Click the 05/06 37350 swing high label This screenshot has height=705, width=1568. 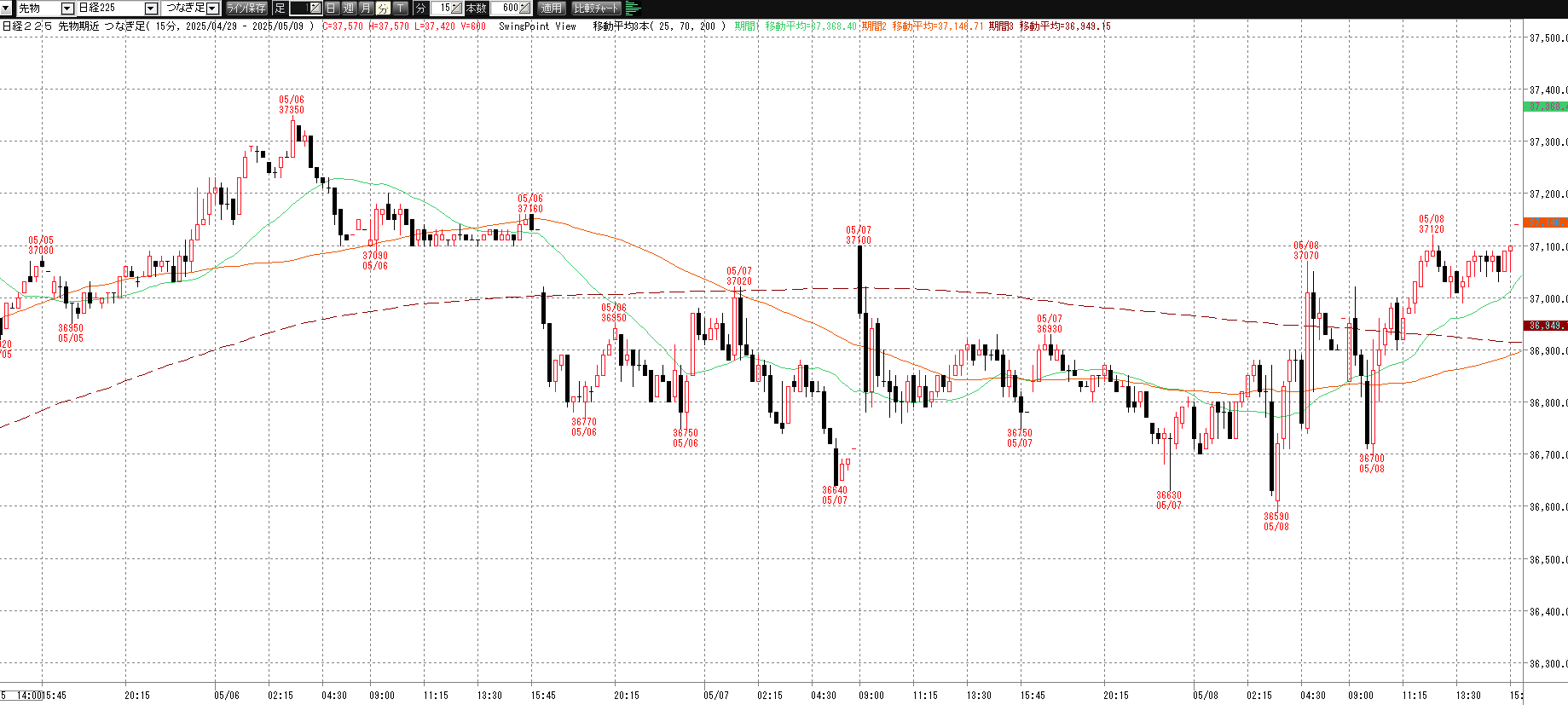(x=292, y=105)
